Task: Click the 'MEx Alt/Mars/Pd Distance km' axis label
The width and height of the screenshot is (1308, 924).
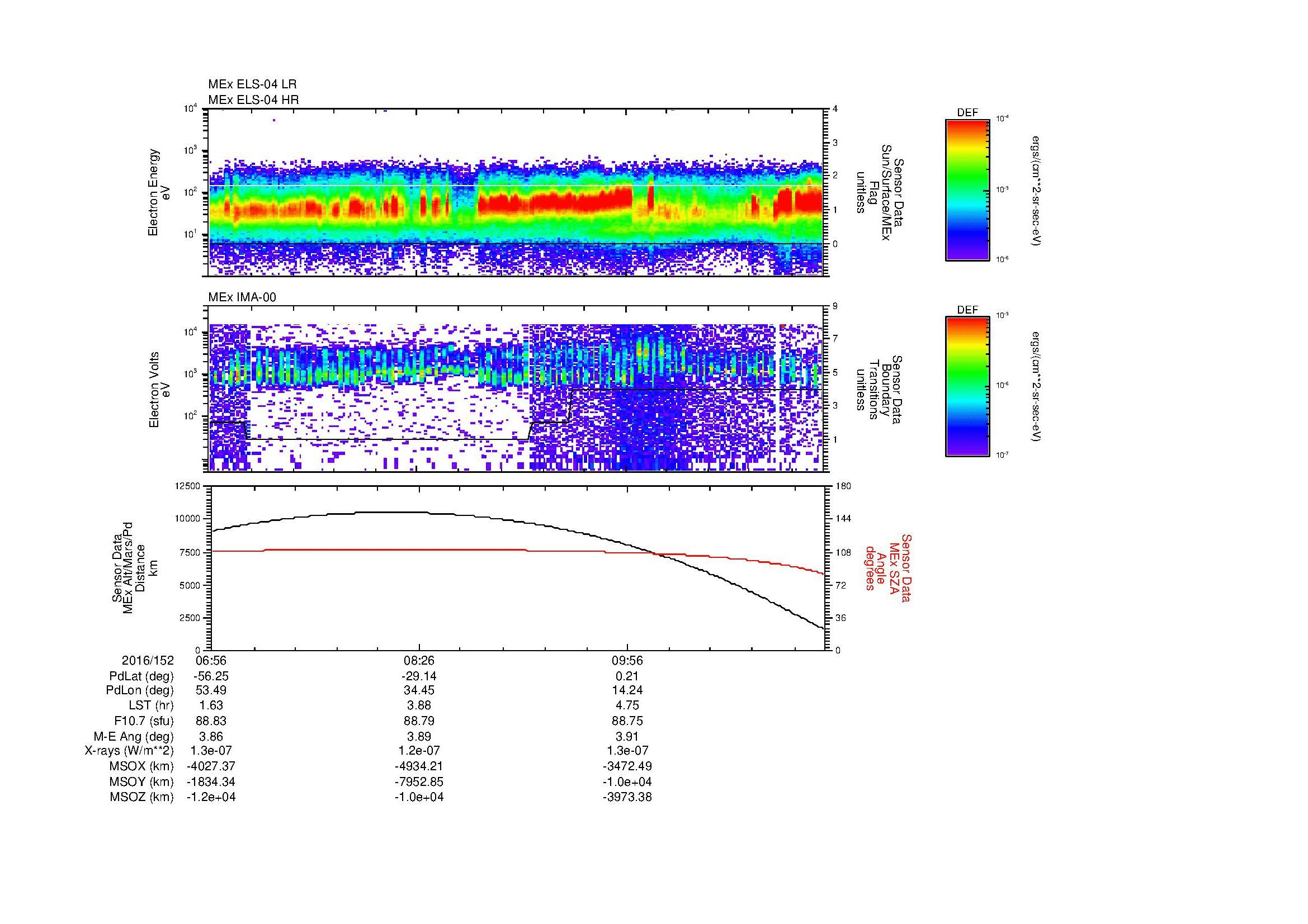Action: point(134,567)
